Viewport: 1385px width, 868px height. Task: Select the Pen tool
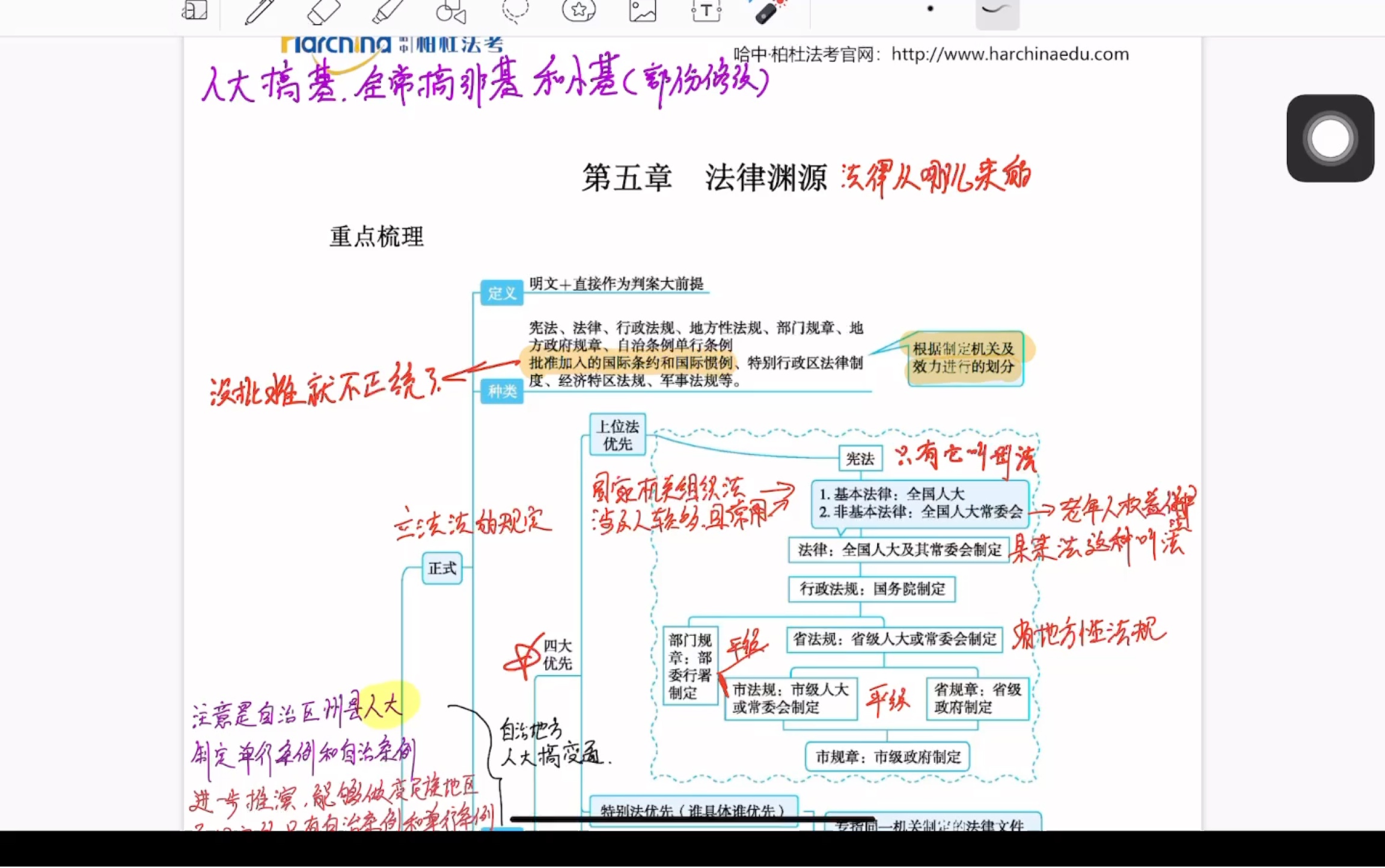259,11
